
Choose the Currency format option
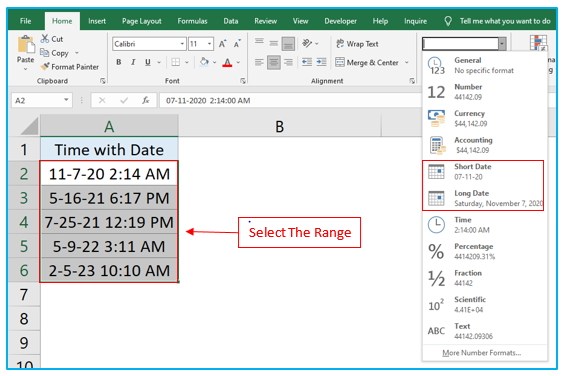[x=485, y=118]
